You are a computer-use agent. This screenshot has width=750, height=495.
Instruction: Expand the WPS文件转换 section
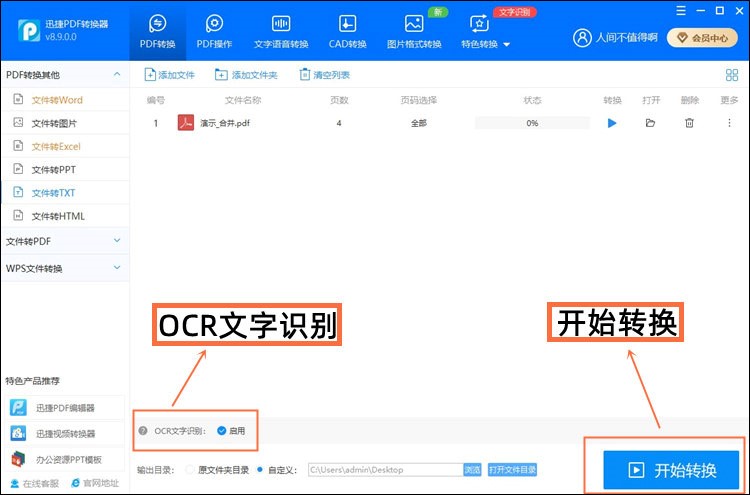pos(65,268)
